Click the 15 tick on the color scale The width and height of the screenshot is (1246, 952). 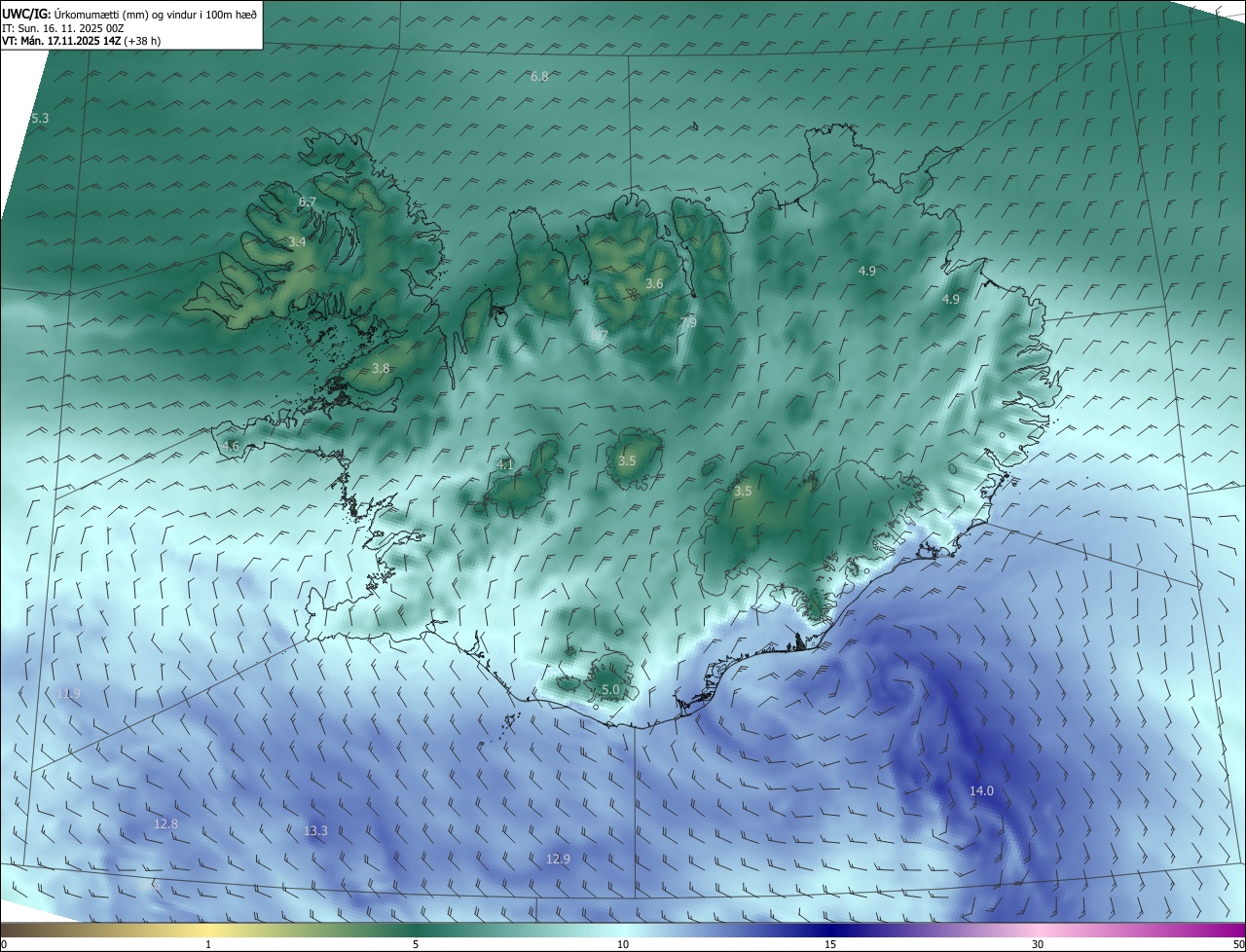point(830,944)
